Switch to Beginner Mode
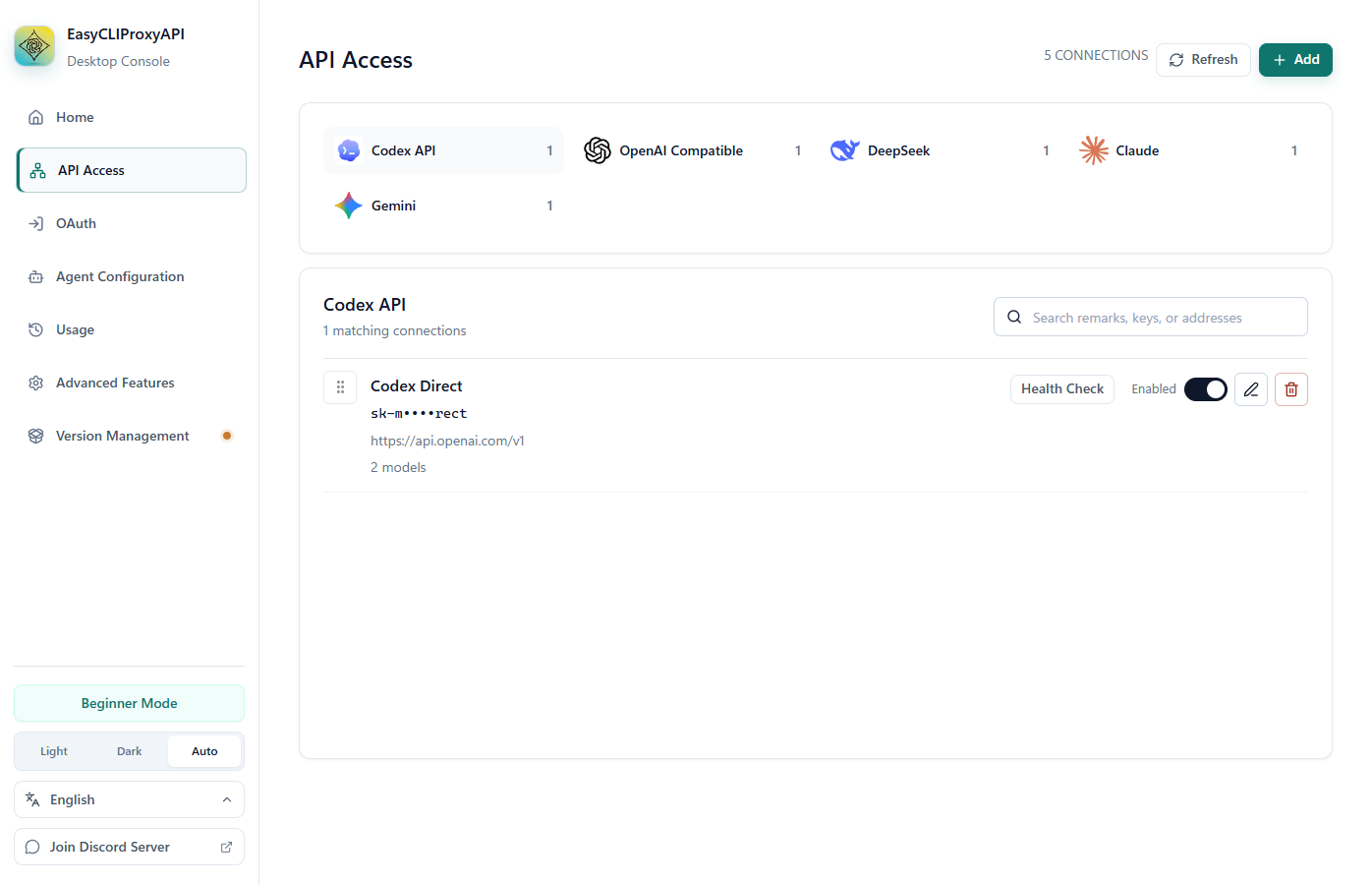This screenshot has width=1372, height=885. click(129, 703)
